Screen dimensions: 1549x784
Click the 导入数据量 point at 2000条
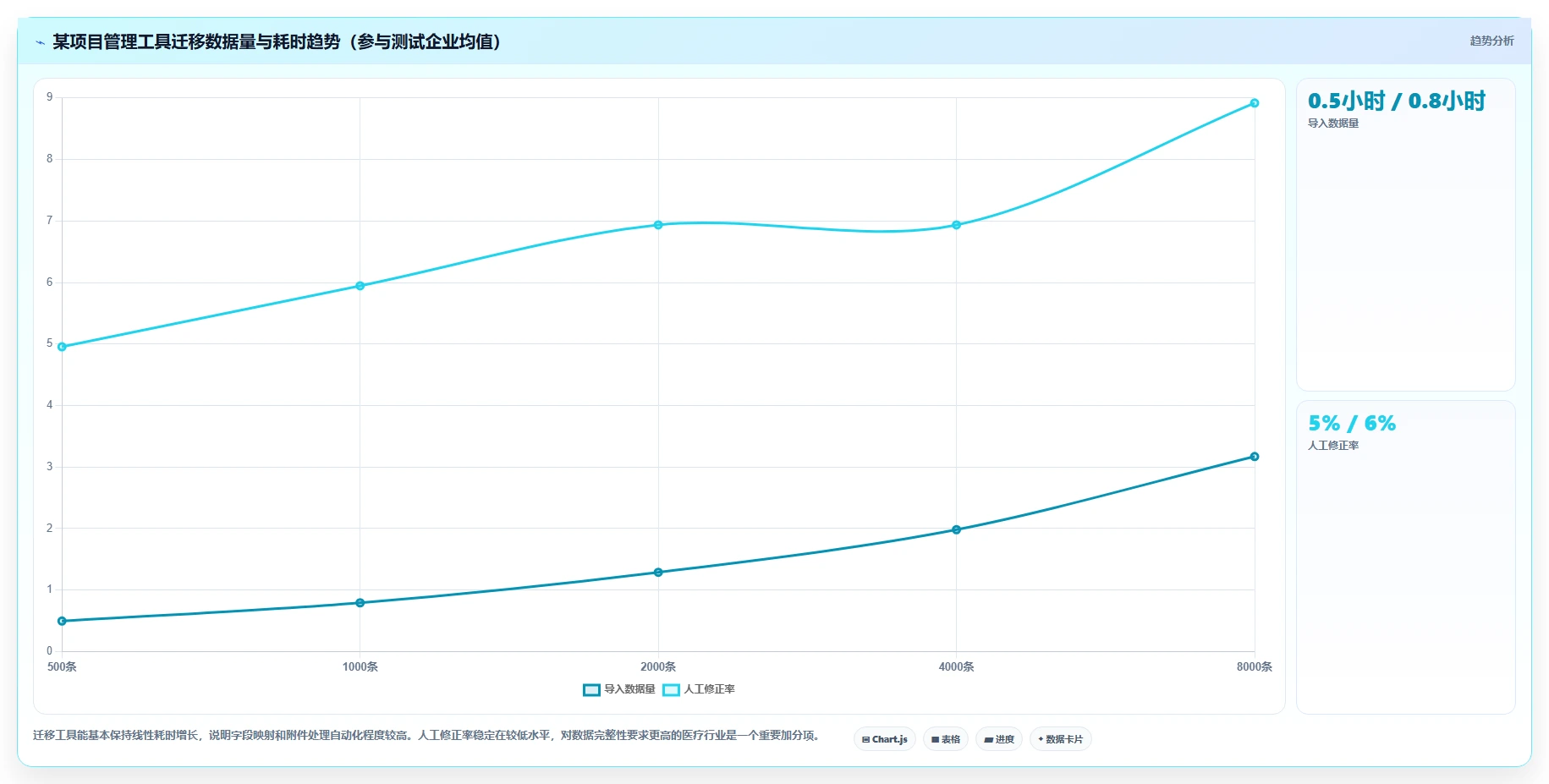(658, 573)
